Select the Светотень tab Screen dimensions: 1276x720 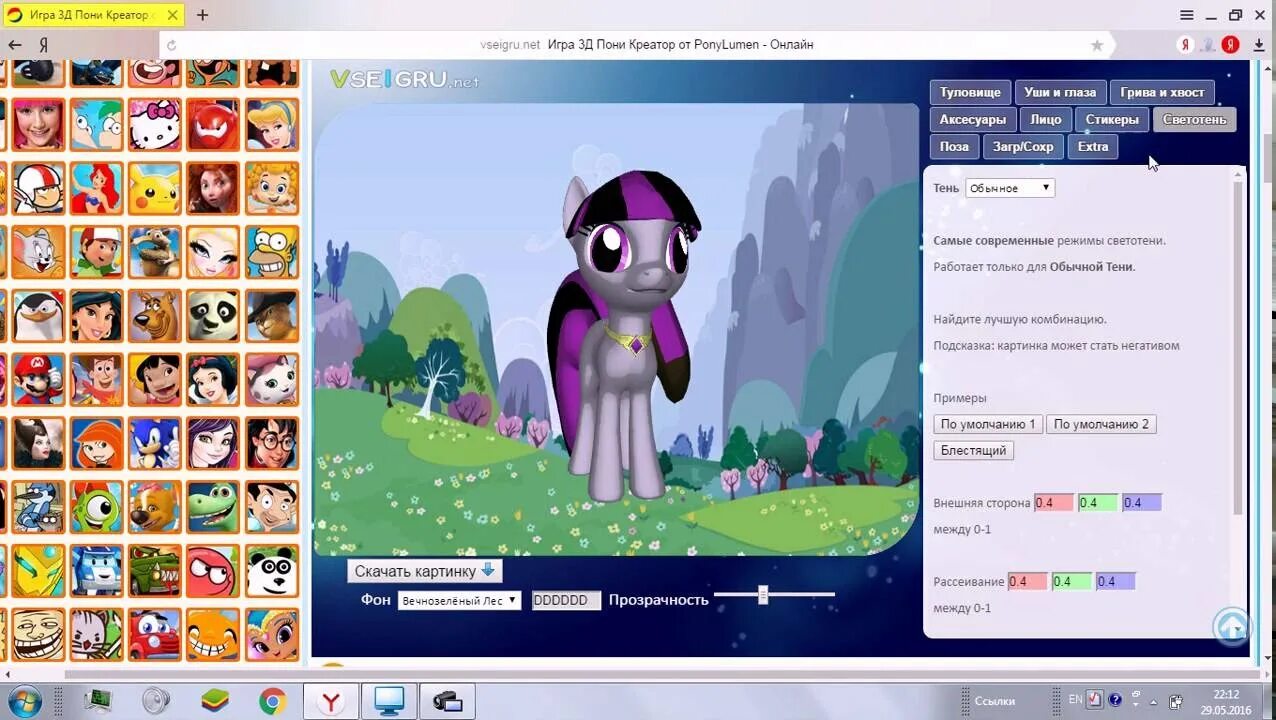1194,119
